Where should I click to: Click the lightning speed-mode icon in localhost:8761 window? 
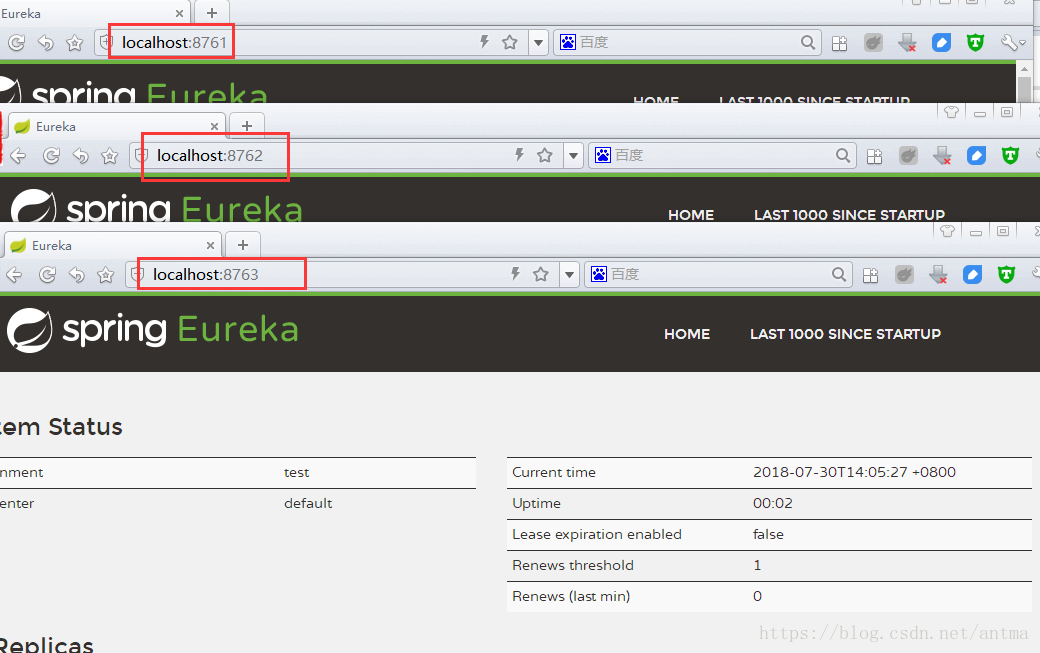click(484, 42)
